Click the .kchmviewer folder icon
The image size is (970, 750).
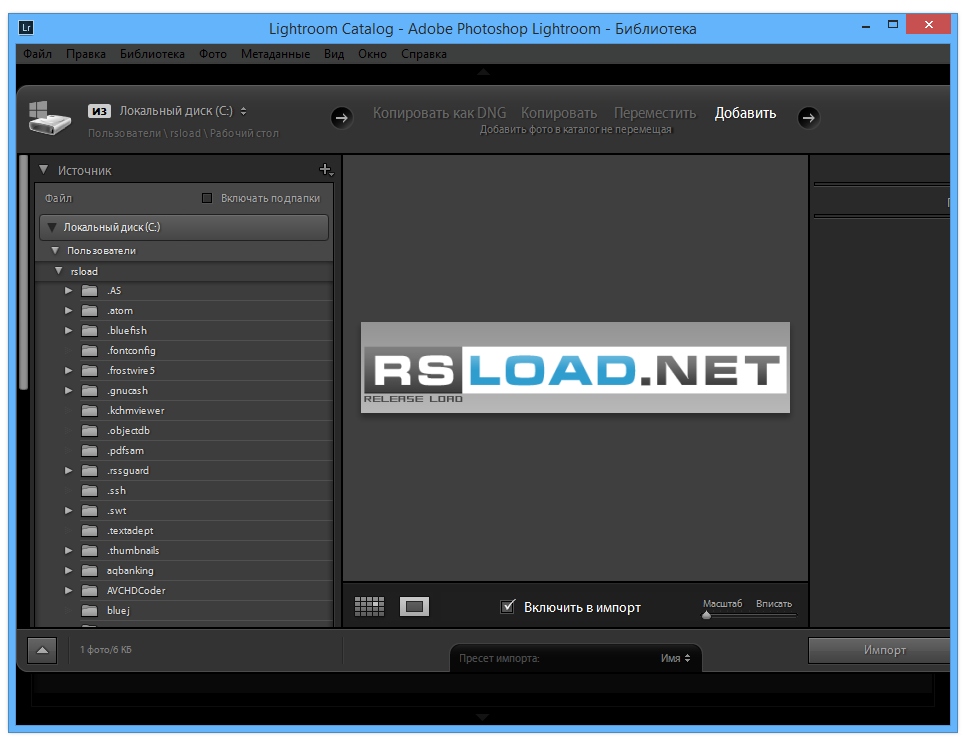tap(90, 411)
